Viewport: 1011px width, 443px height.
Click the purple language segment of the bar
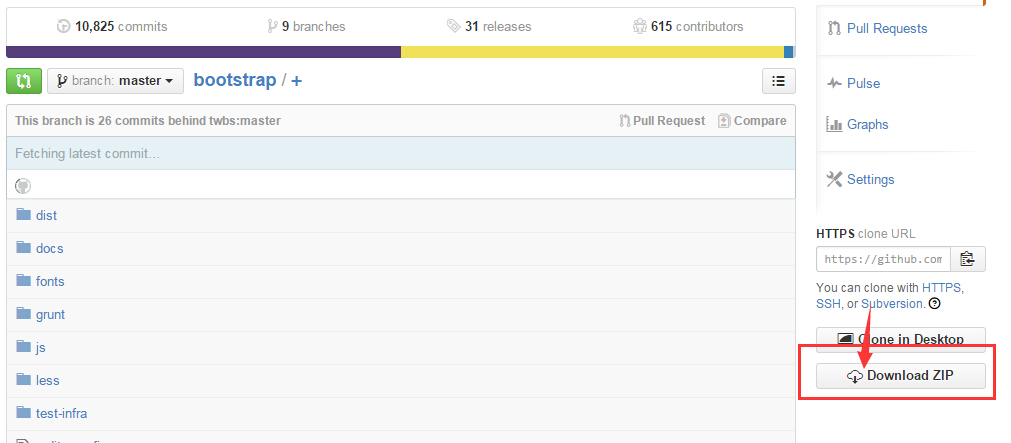(204, 52)
